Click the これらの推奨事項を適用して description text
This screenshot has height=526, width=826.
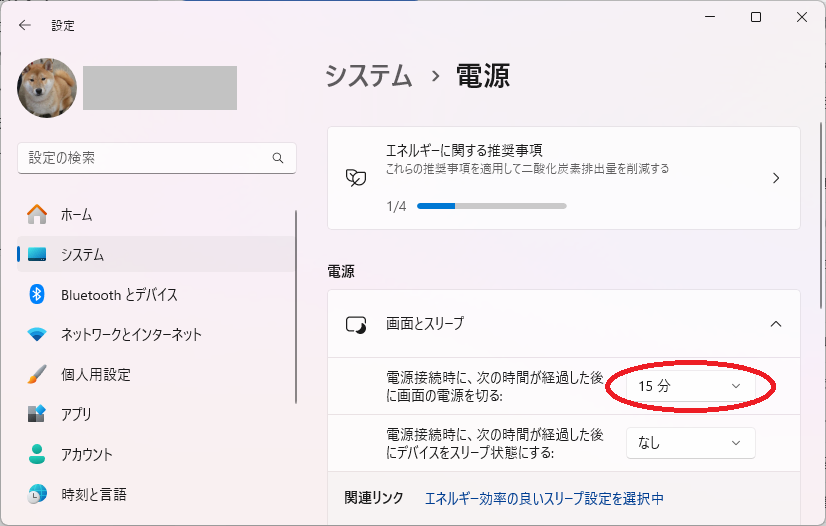pyautogui.click(x=527, y=168)
